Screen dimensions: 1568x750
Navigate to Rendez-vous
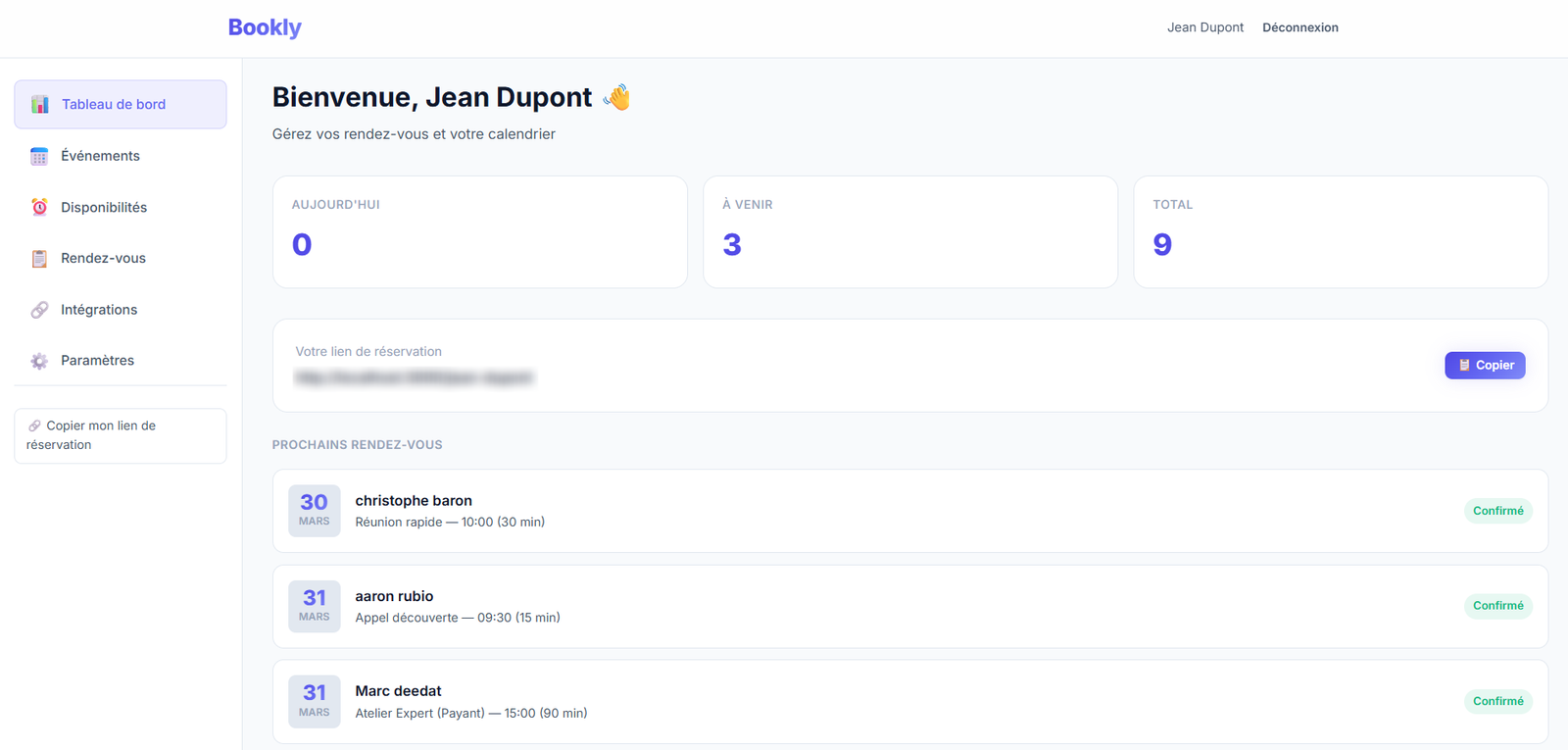click(x=121, y=258)
